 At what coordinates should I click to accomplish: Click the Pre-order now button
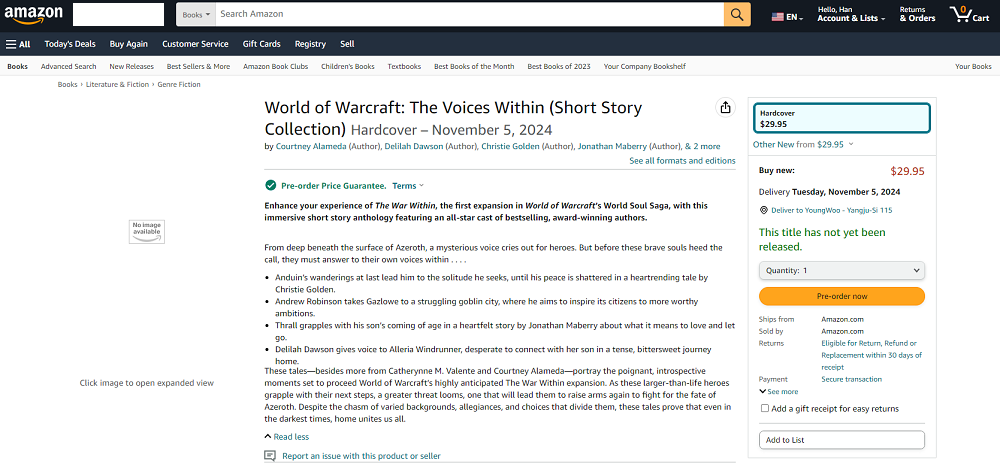click(841, 296)
